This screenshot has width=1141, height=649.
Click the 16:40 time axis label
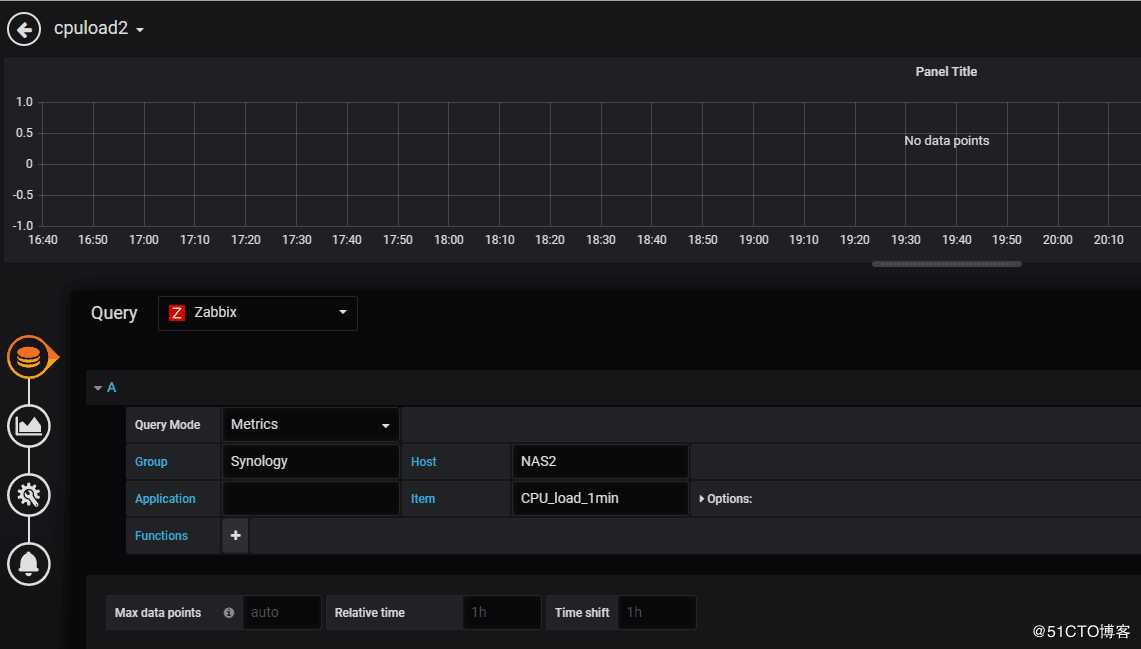[x=43, y=240]
